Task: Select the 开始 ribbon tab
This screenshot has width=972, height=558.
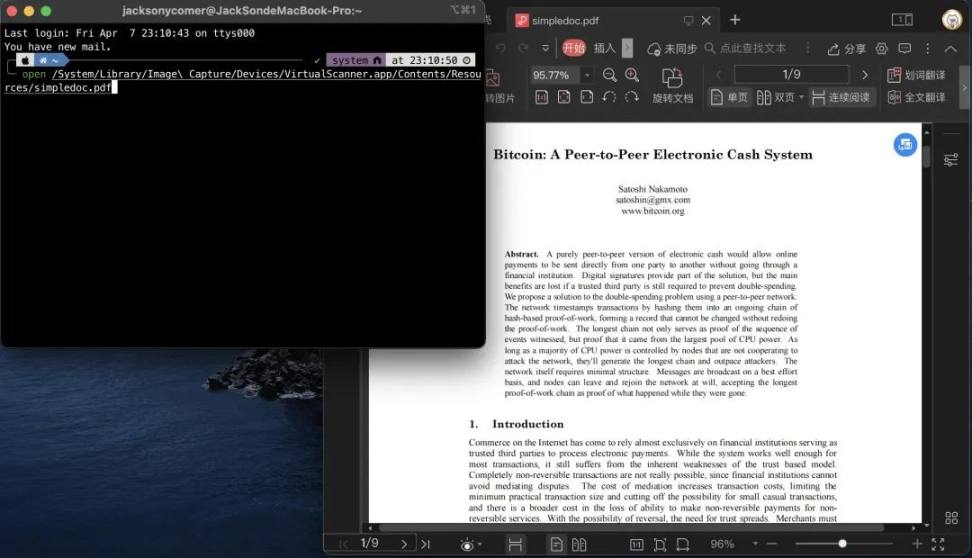Action: coord(573,48)
